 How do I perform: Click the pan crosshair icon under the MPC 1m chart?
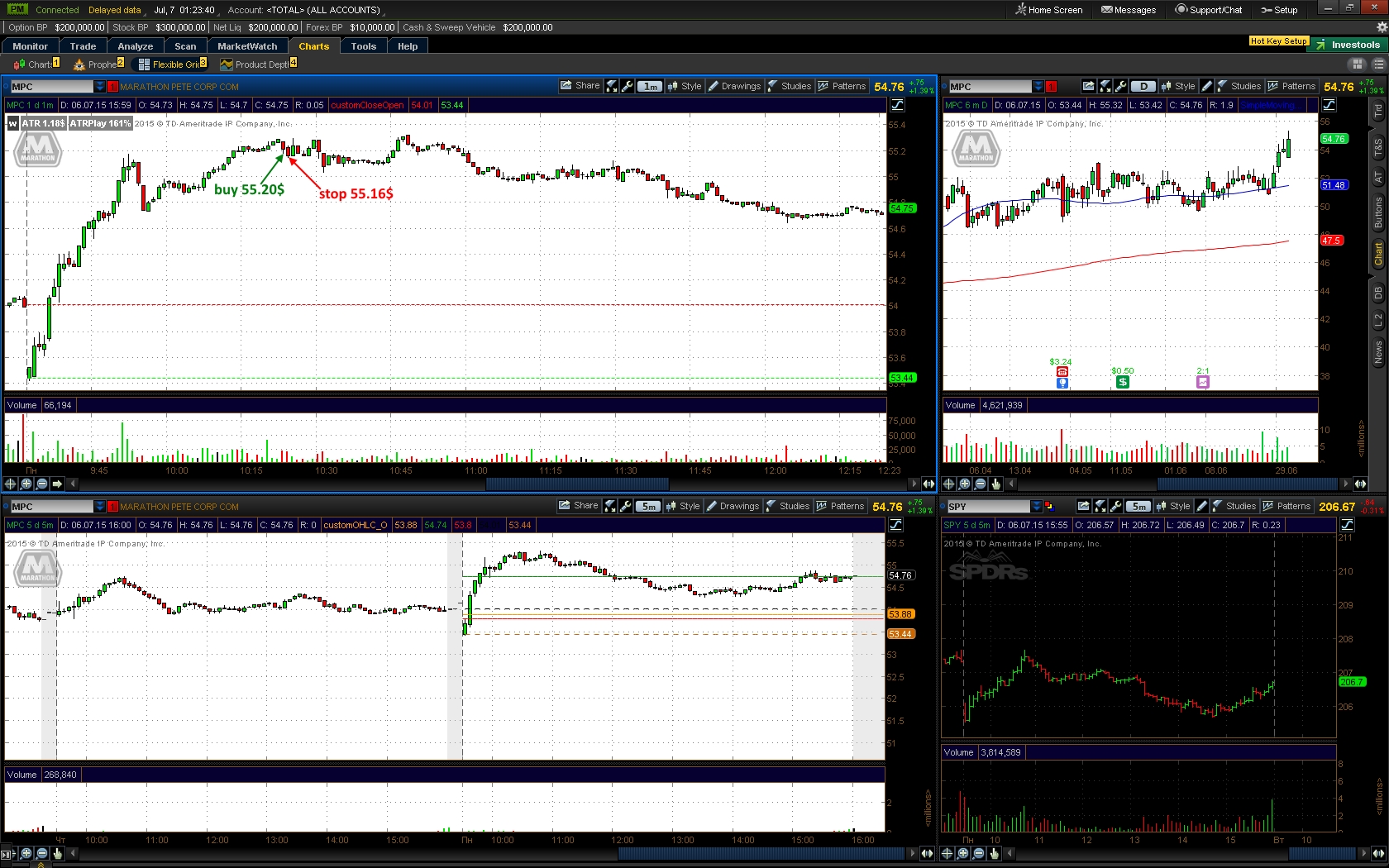[x=11, y=484]
